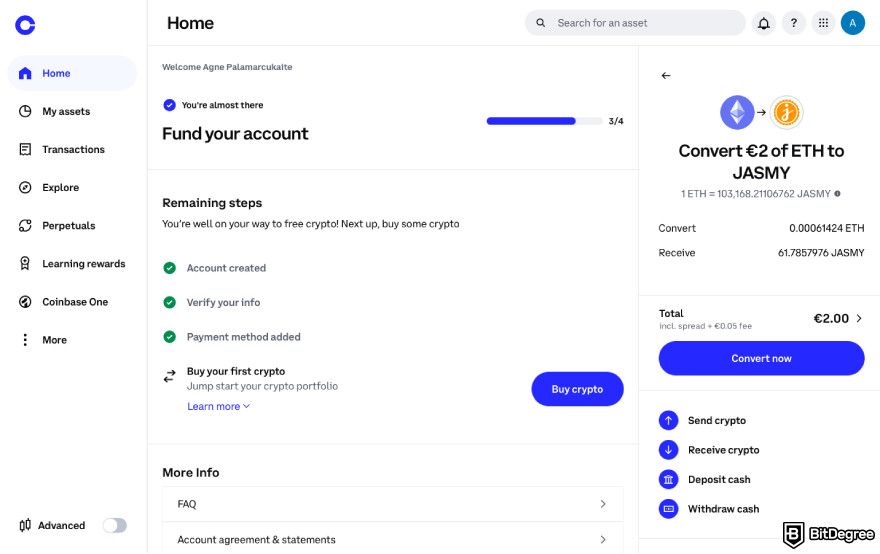Viewport: 880px width, 554px height.
Task: Click the 61.7857976 JASMY receive amount
Action: point(821,253)
